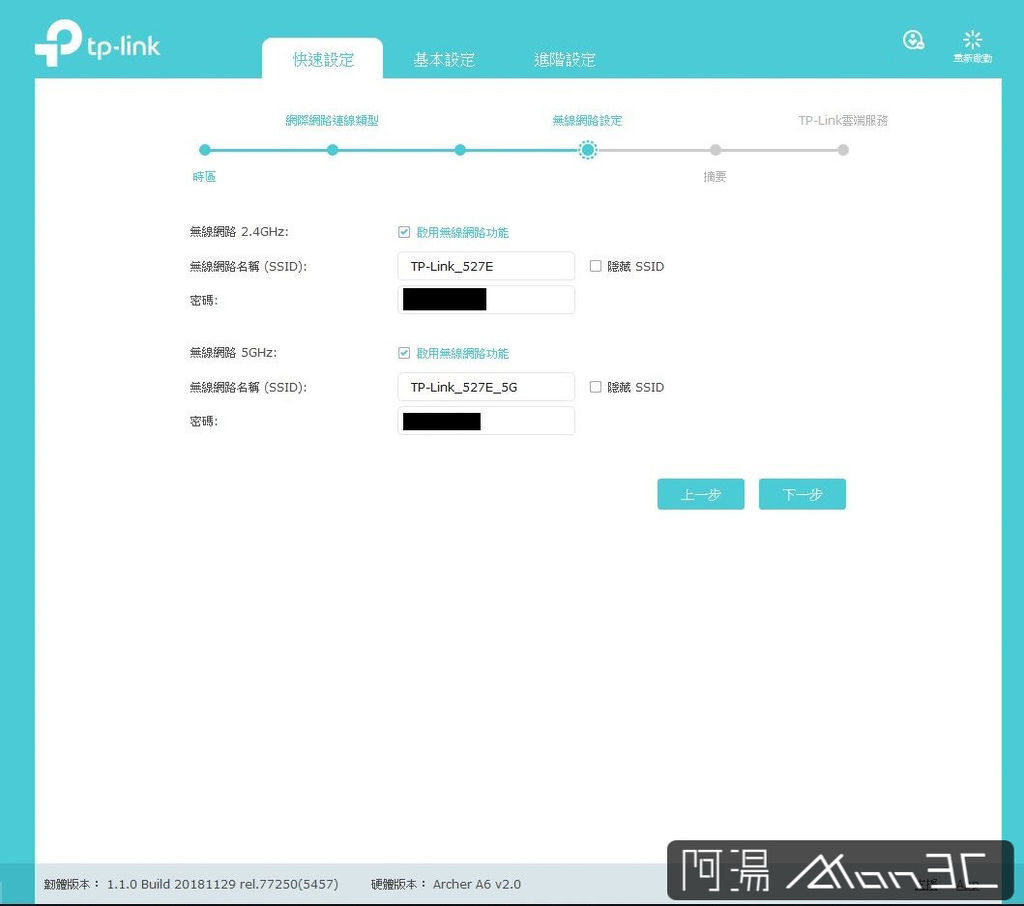Image resolution: width=1024 pixels, height=906 pixels.
Task: Switch to the 基本設定 tab
Action: coord(444,59)
